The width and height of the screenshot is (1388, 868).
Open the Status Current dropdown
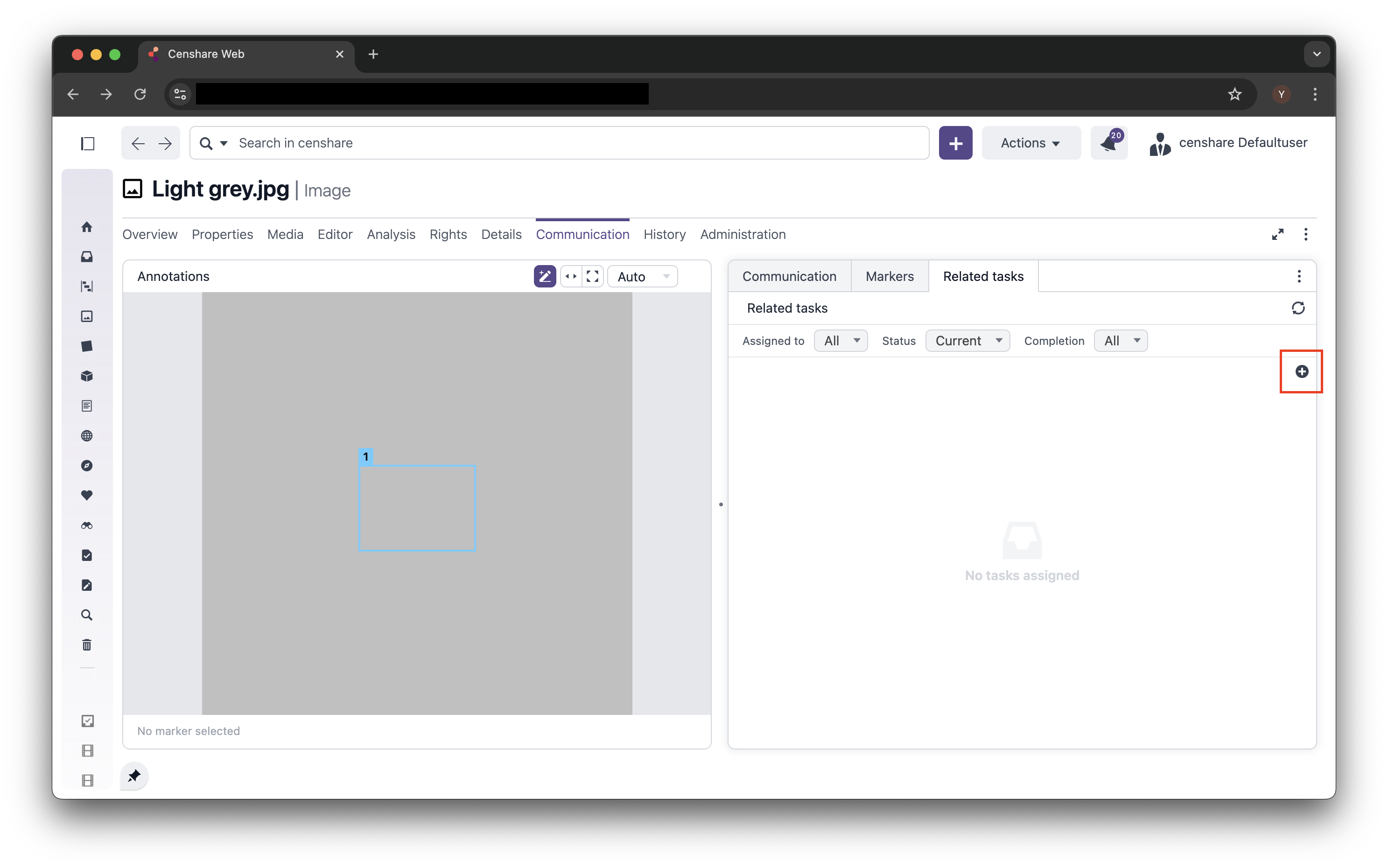[967, 340]
